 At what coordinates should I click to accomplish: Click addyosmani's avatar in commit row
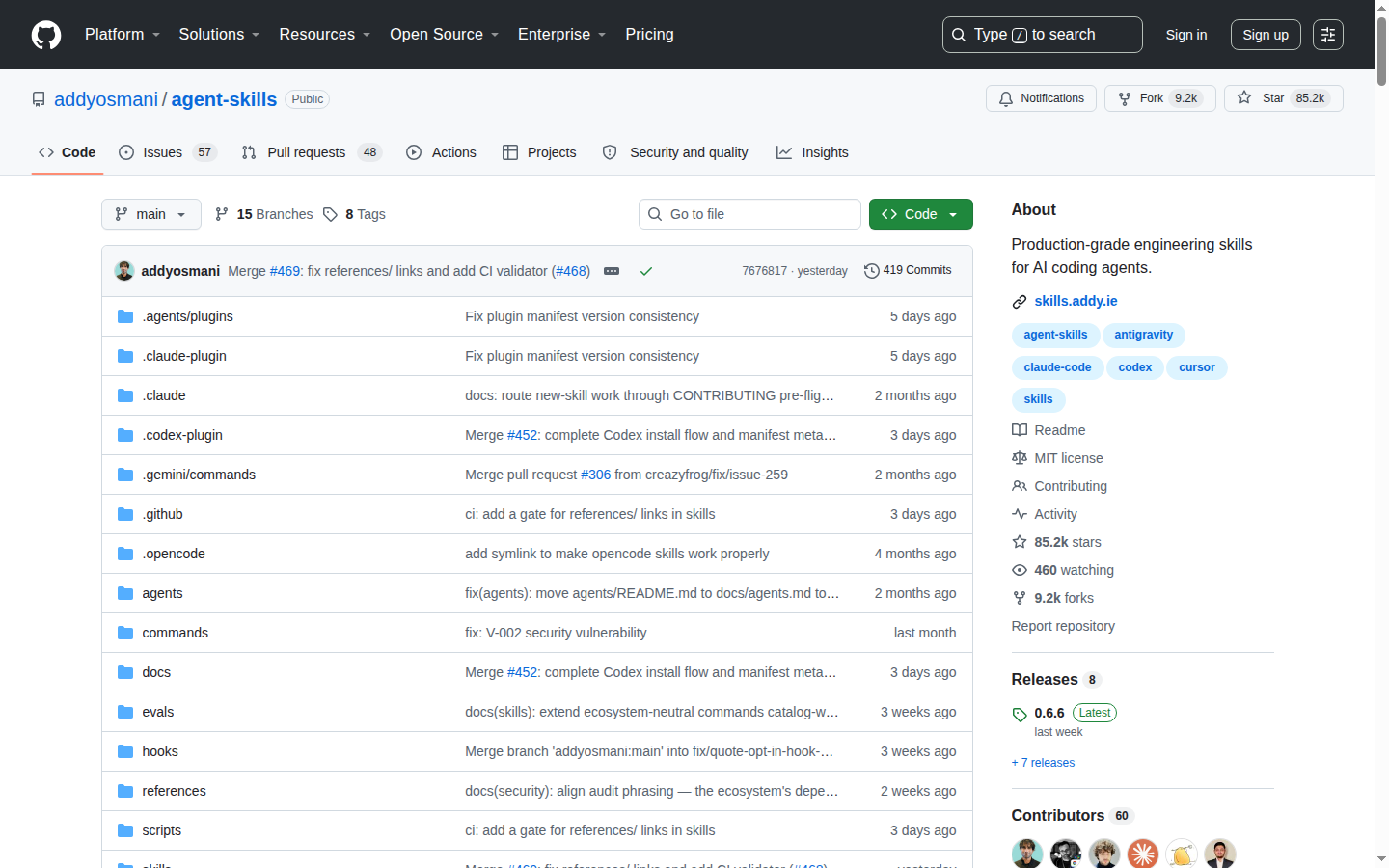(124, 271)
